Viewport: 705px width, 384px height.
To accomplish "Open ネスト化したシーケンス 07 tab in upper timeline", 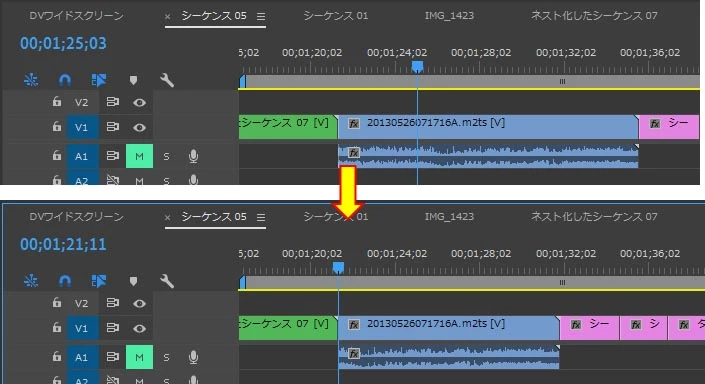I will click(x=594, y=16).
